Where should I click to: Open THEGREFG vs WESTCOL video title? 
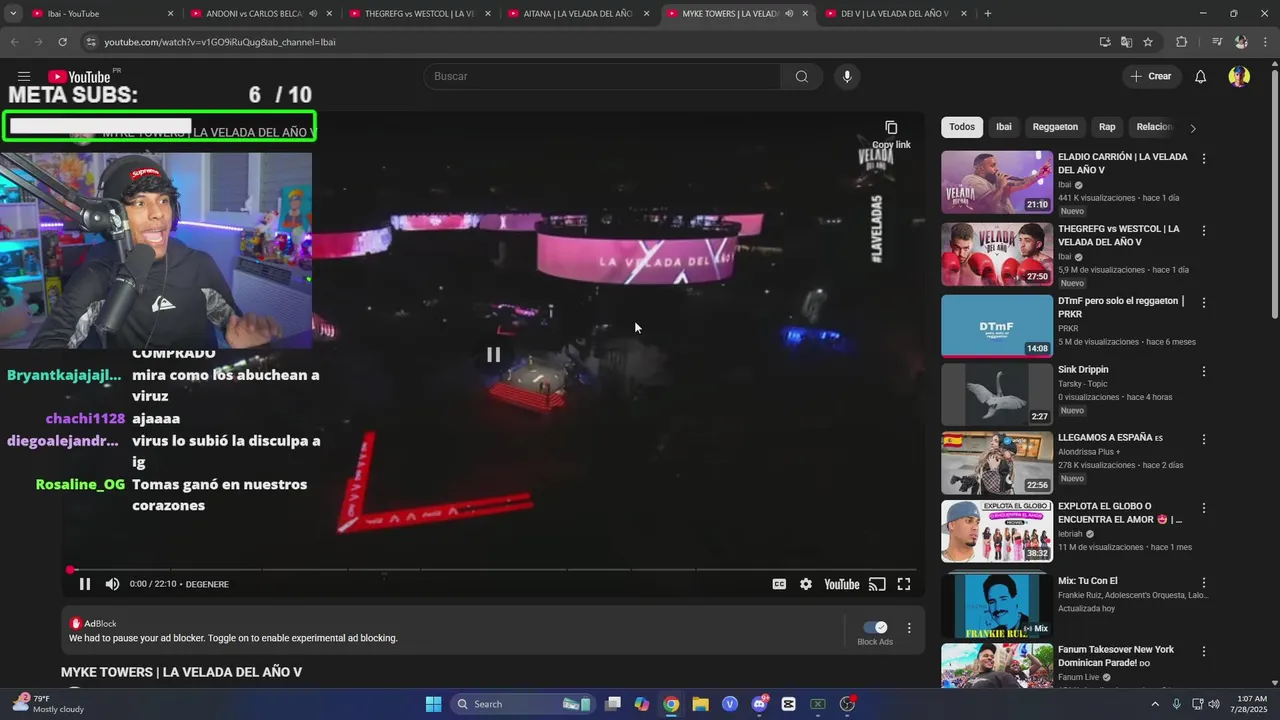1119,235
